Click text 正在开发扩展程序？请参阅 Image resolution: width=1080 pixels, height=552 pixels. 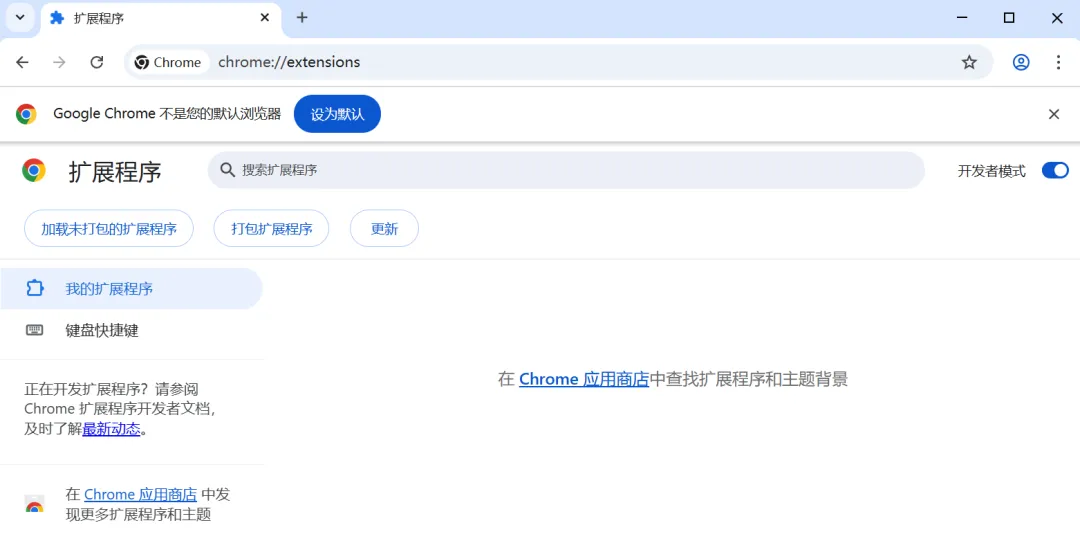[x=112, y=389]
